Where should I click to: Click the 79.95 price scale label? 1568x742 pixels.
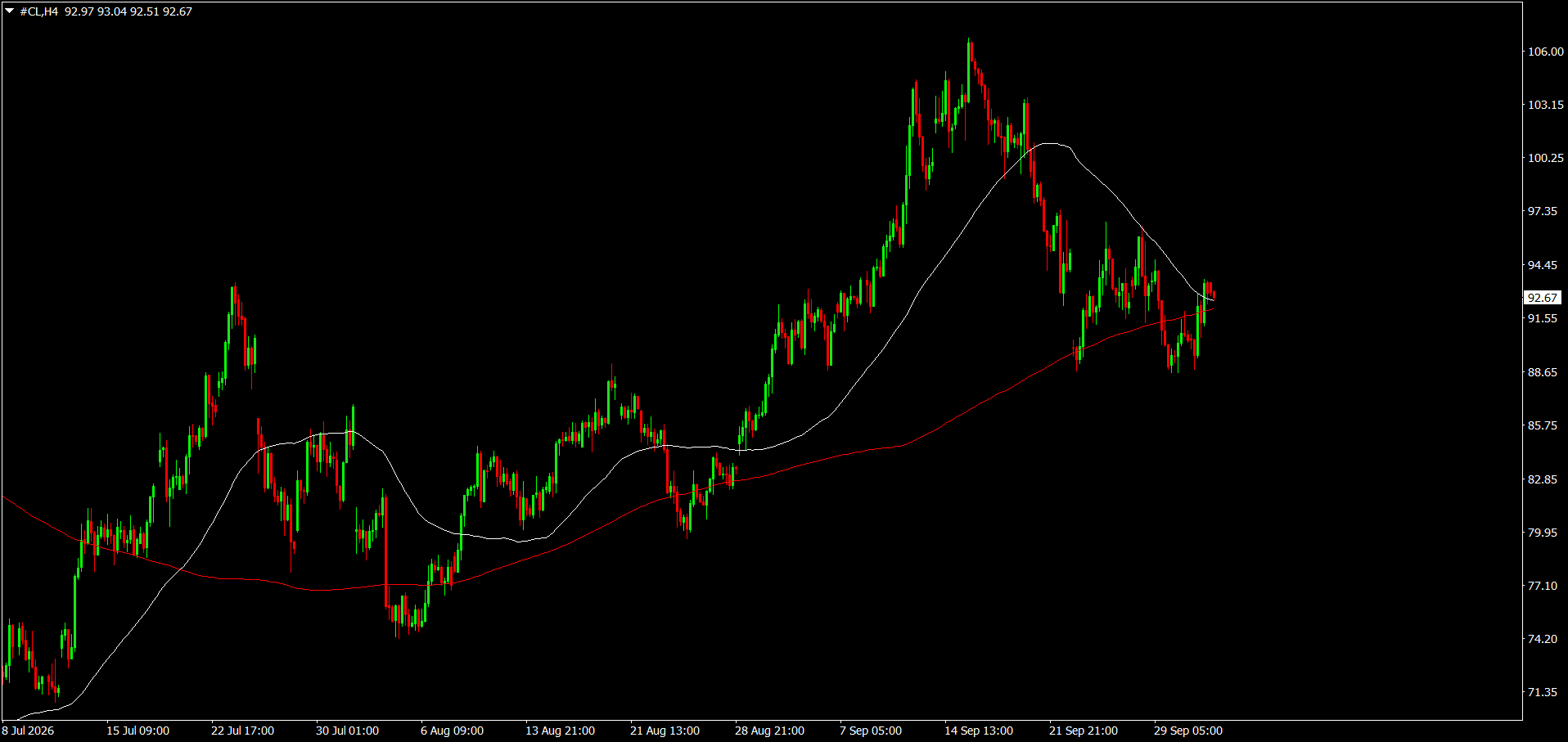click(x=1543, y=533)
